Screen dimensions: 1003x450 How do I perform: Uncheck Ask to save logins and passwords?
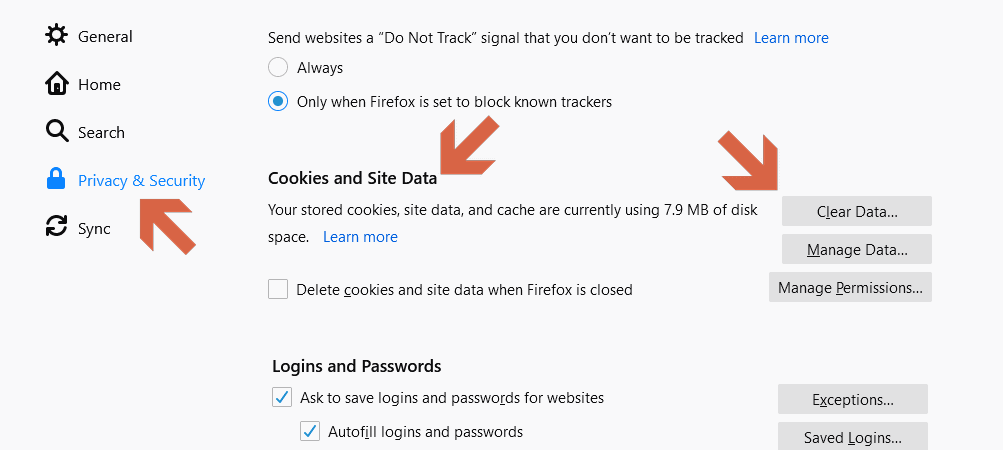tap(282, 398)
